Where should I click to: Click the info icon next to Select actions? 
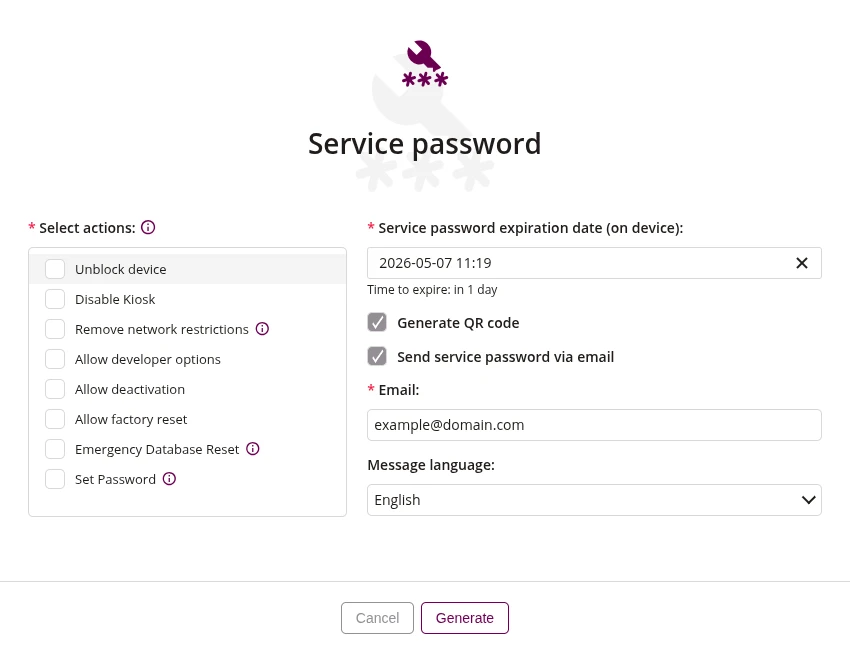tap(148, 227)
